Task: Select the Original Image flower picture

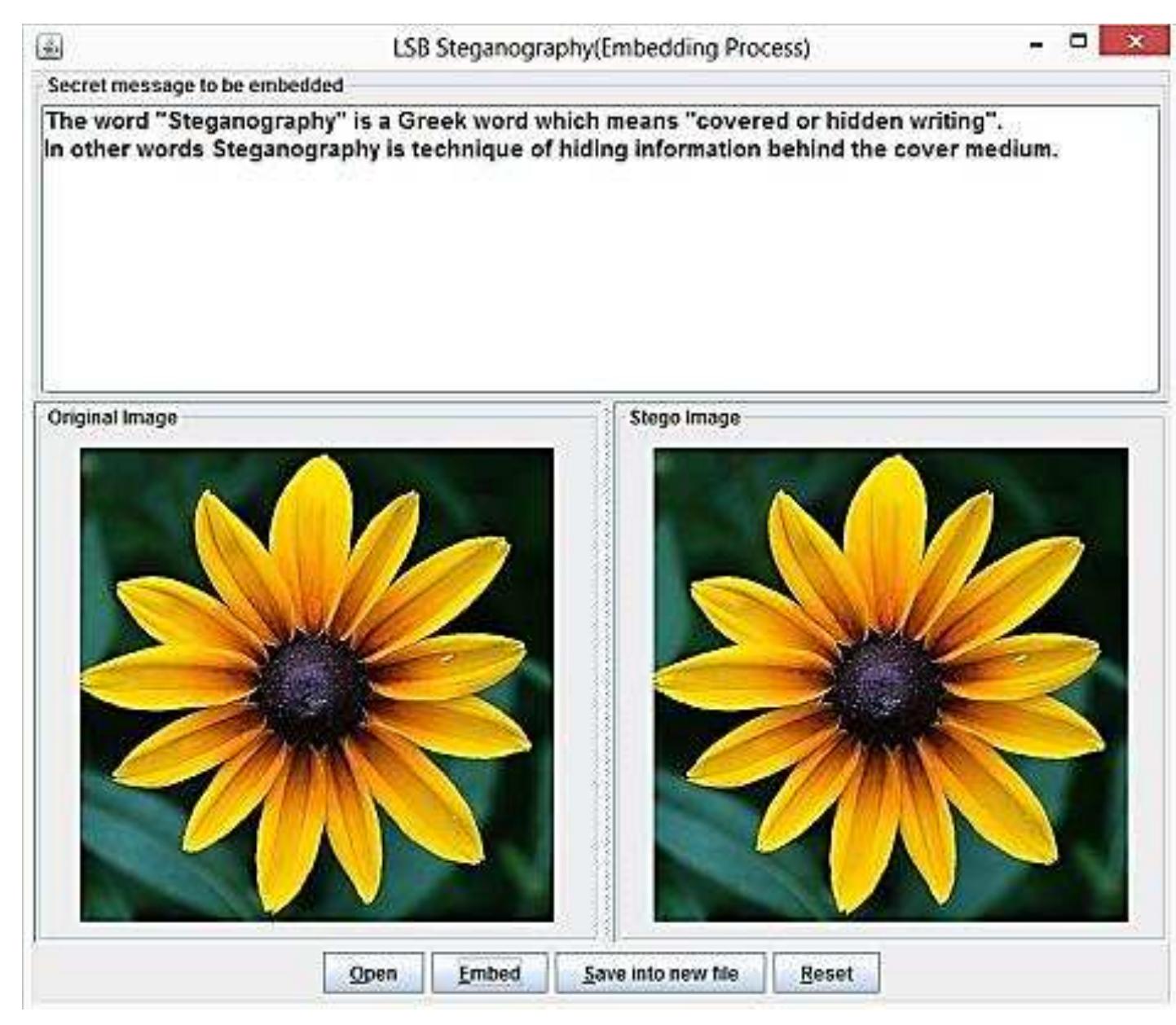Action: (317, 684)
